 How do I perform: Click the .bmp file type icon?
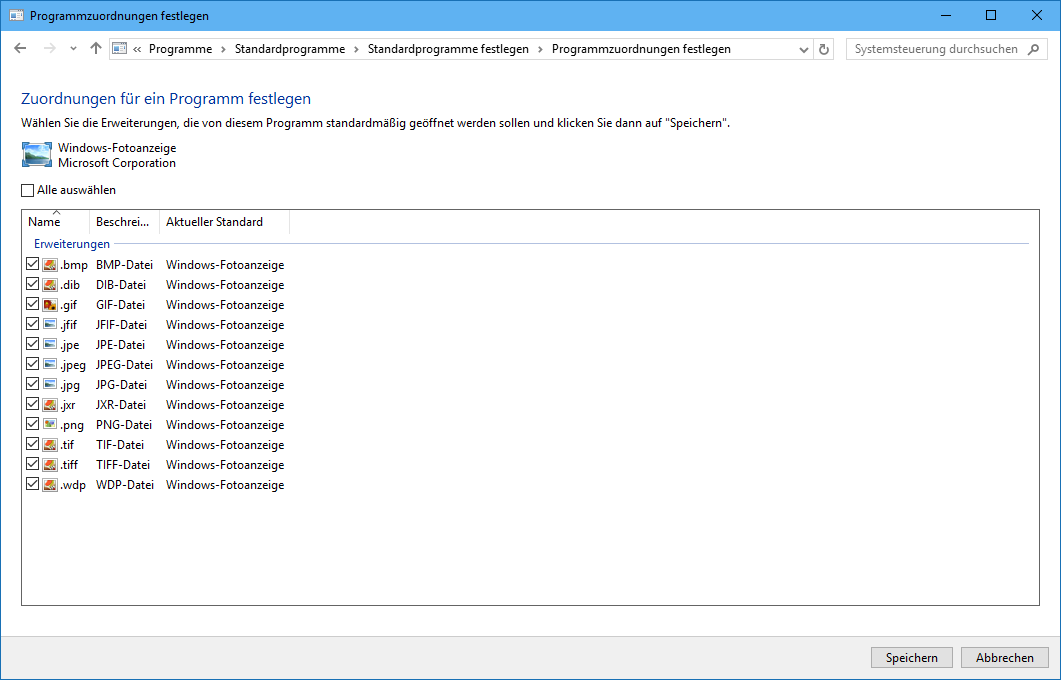(49, 265)
